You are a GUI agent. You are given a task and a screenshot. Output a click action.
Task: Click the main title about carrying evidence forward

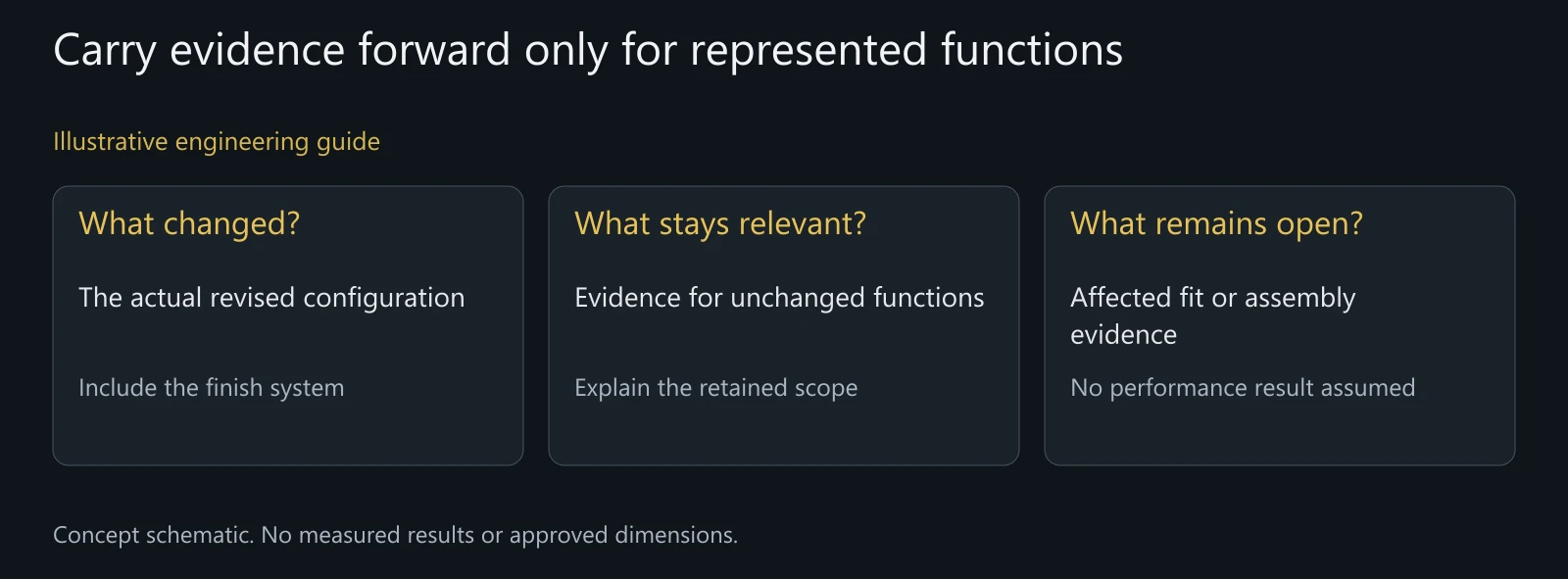(x=588, y=51)
